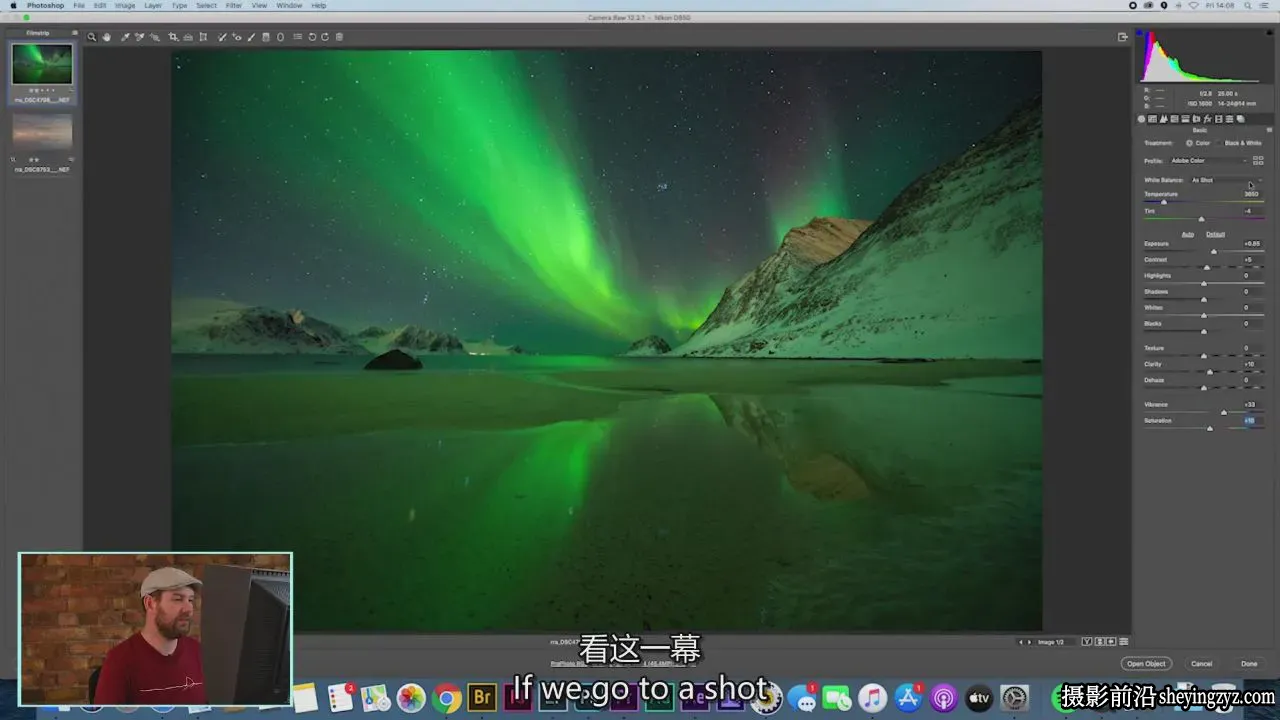The image size is (1280, 720).
Task: Click the Exposure value field
Action: pos(1252,243)
